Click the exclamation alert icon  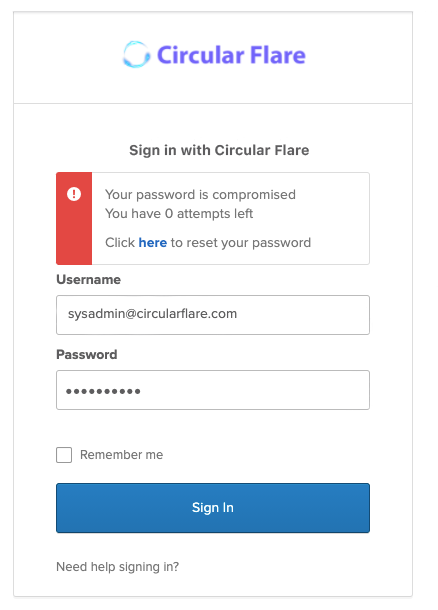coord(74,194)
